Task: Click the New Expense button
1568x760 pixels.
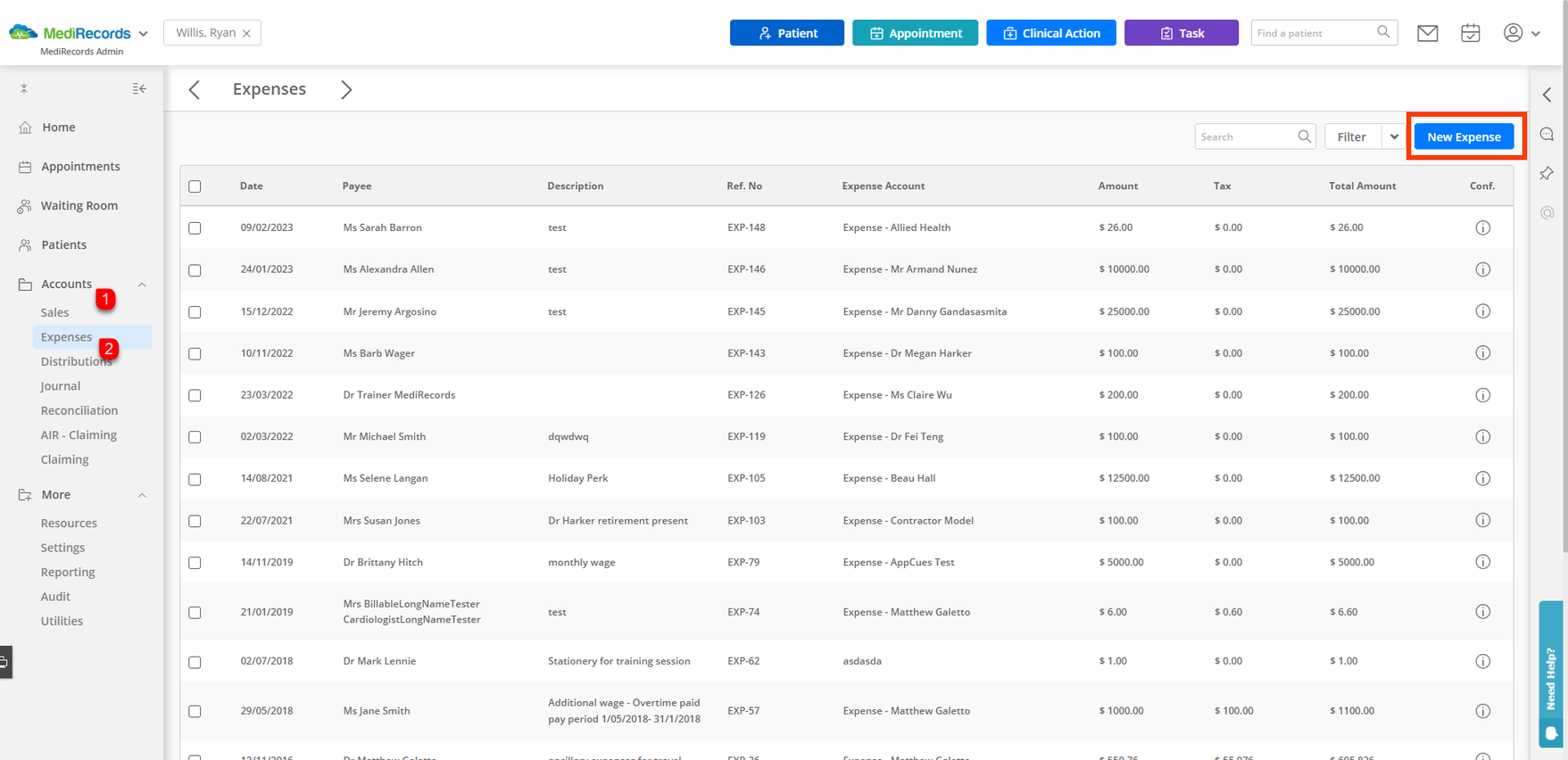Action: click(1464, 136)
